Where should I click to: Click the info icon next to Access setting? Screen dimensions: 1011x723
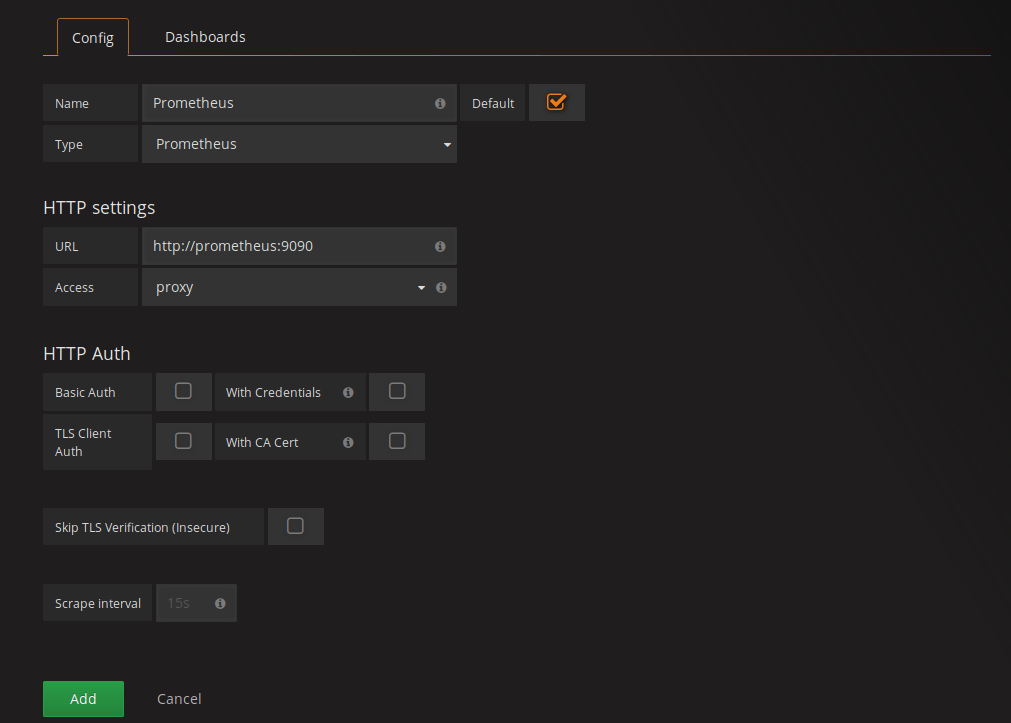click(x=441, y=287)
